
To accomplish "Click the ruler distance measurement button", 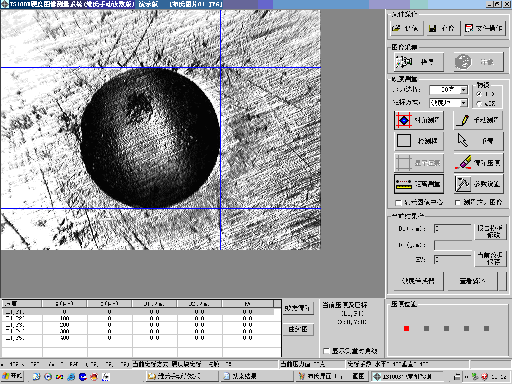I will (x=419, y=184).
